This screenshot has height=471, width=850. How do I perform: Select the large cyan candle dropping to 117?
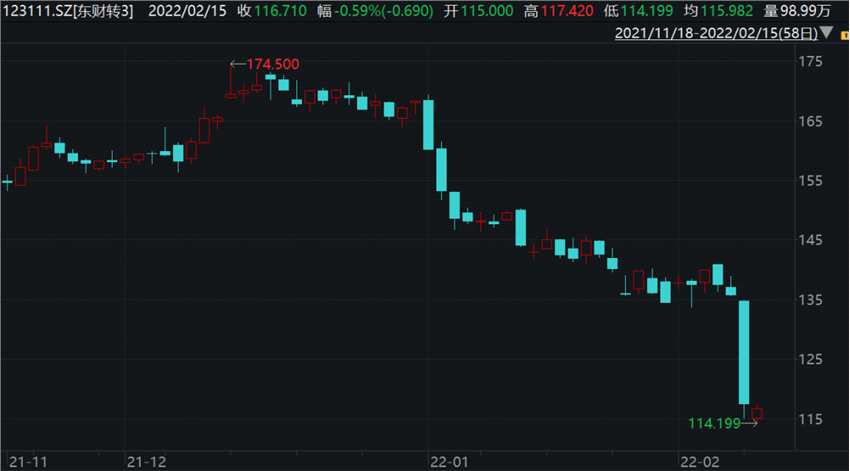coord(744,352)
